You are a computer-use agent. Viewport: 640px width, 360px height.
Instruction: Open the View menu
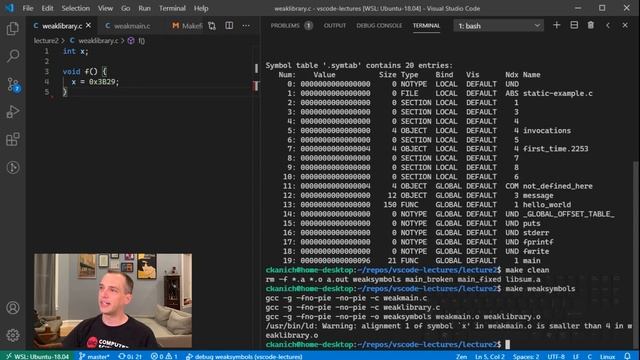click(105, 8)
